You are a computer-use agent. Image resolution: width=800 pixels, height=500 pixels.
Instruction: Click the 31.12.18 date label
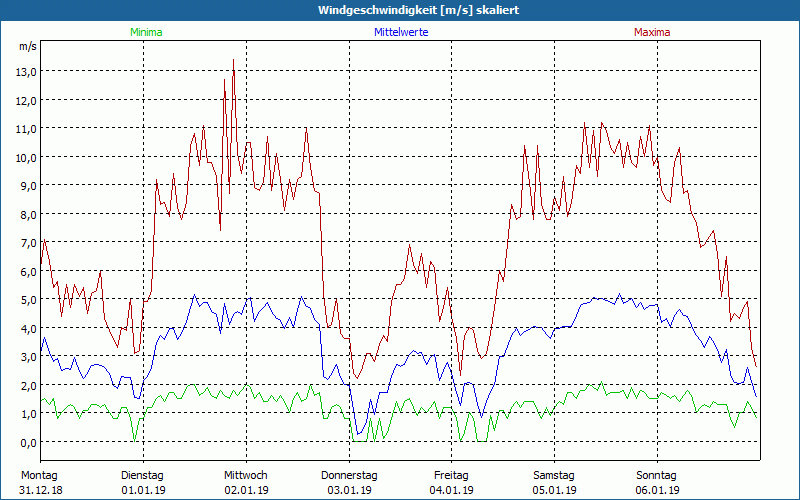[41, 490]
